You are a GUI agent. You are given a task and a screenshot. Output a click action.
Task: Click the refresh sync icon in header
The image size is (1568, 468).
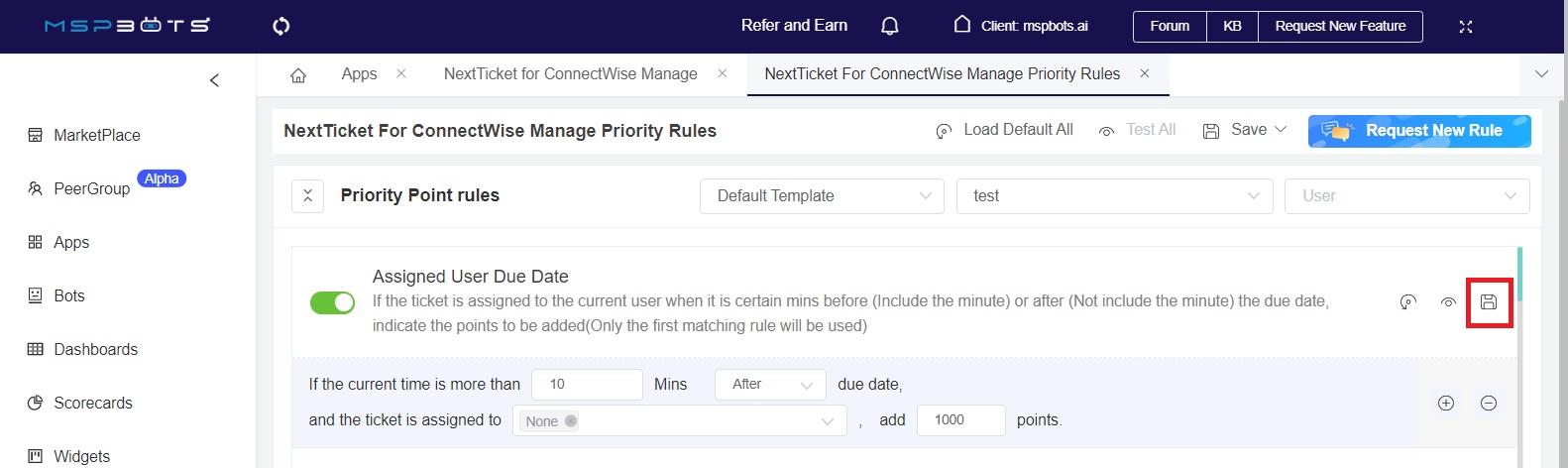[x=281, y=26]
